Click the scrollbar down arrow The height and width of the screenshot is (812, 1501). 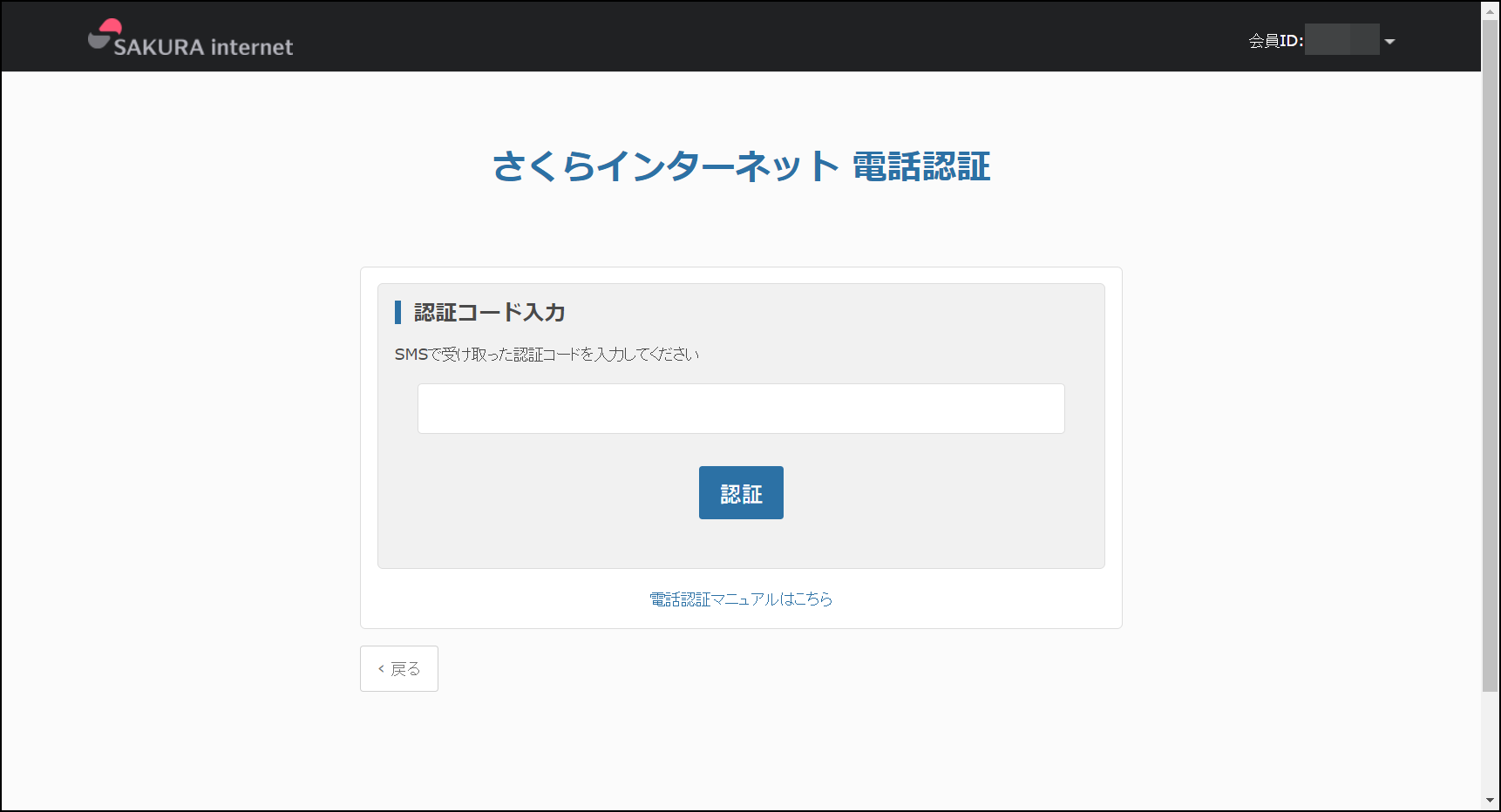click(1491, 800)
